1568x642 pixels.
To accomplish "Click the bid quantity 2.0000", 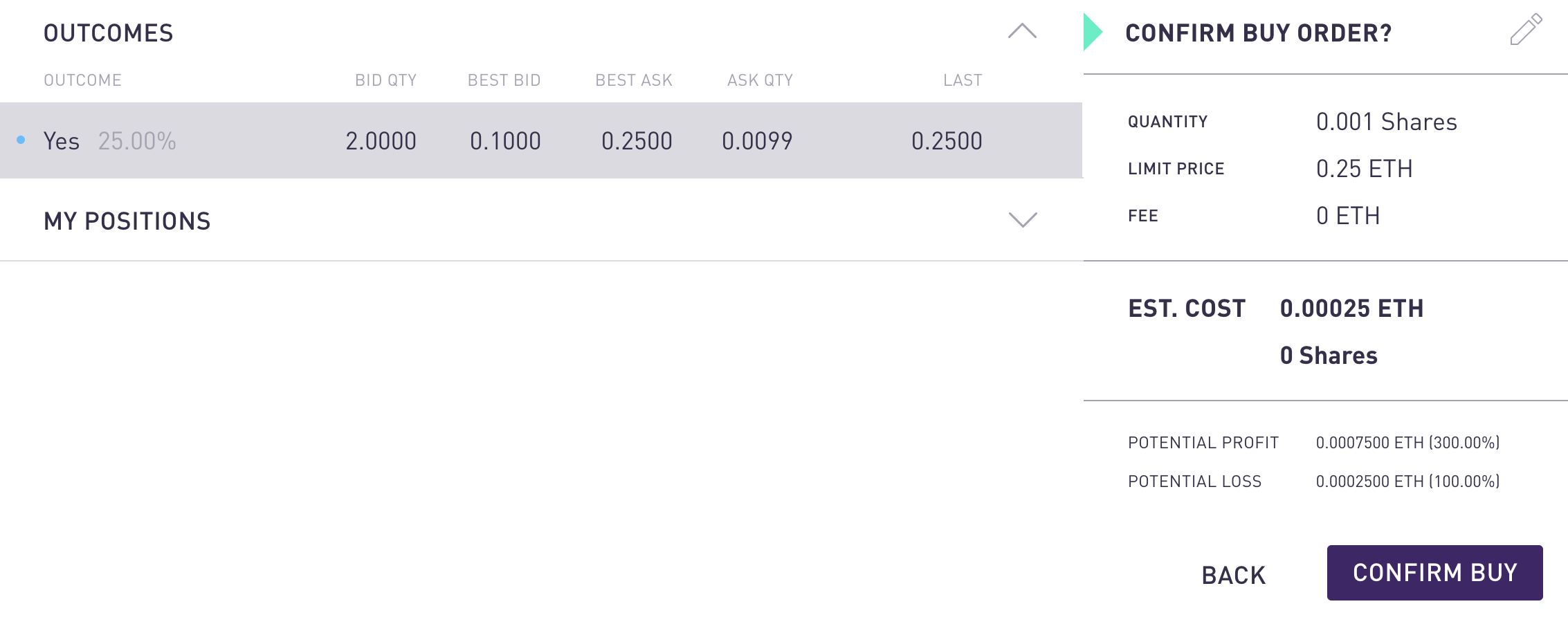I will click(381, 141).
